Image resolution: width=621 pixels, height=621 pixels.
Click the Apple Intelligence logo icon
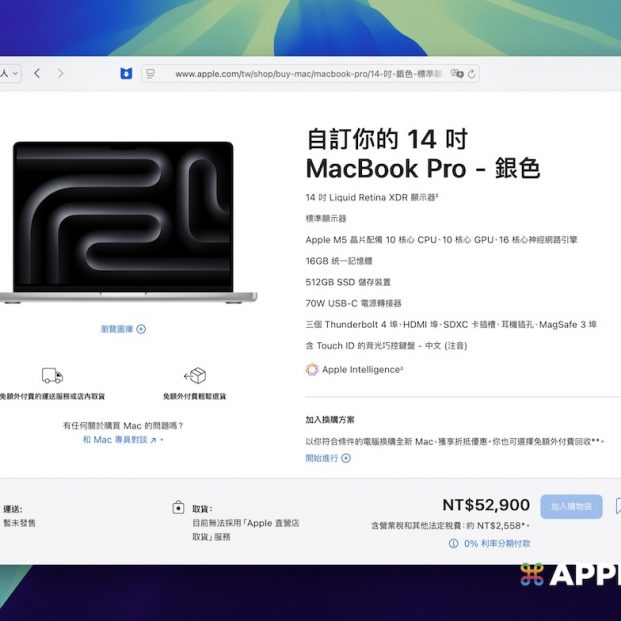coord(312,369)
